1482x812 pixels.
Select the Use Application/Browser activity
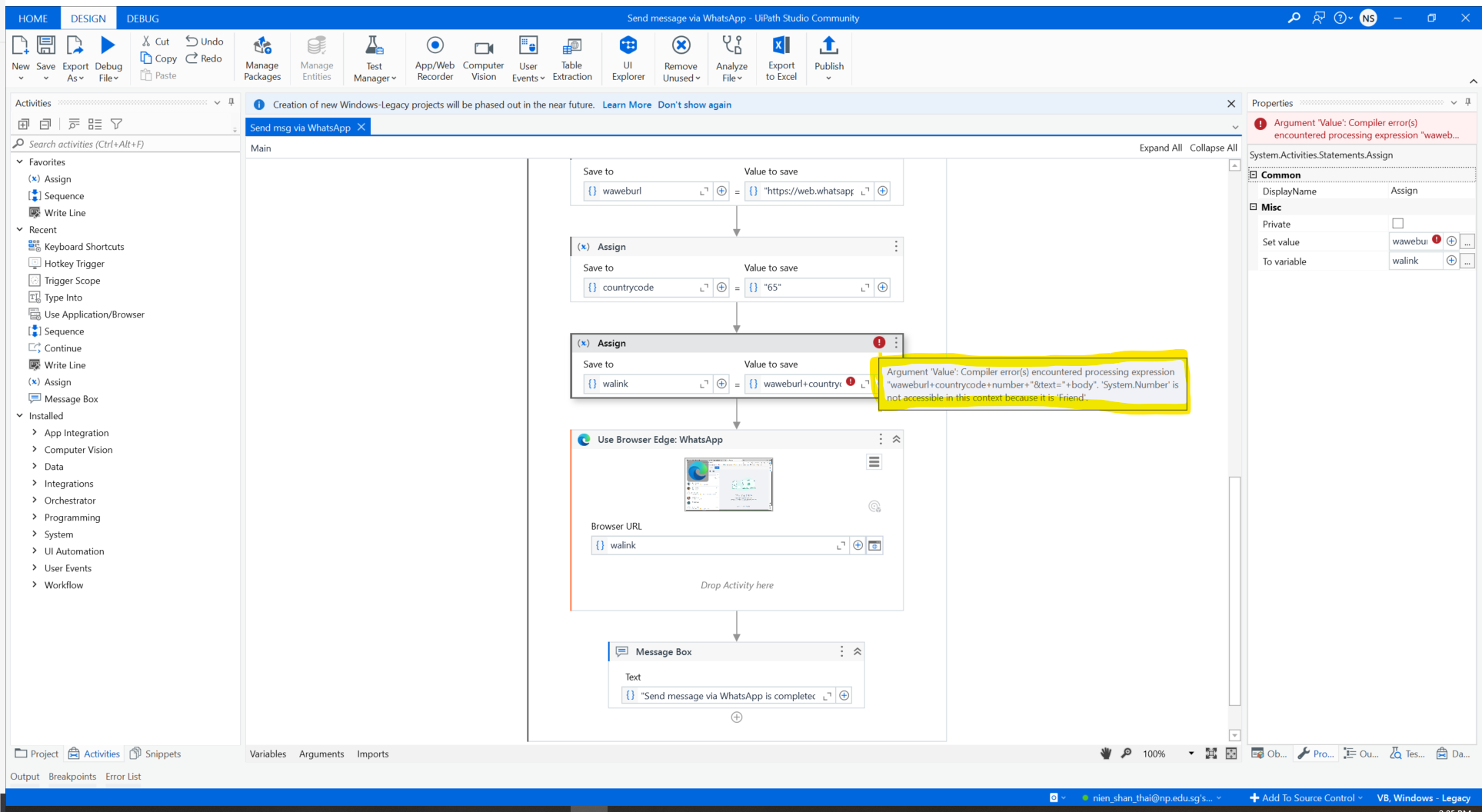pyautogui.click(x=94, y=314)
